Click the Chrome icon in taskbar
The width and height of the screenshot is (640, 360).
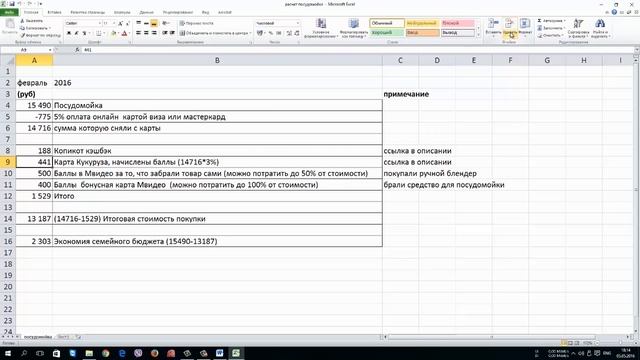click(106, 353)
